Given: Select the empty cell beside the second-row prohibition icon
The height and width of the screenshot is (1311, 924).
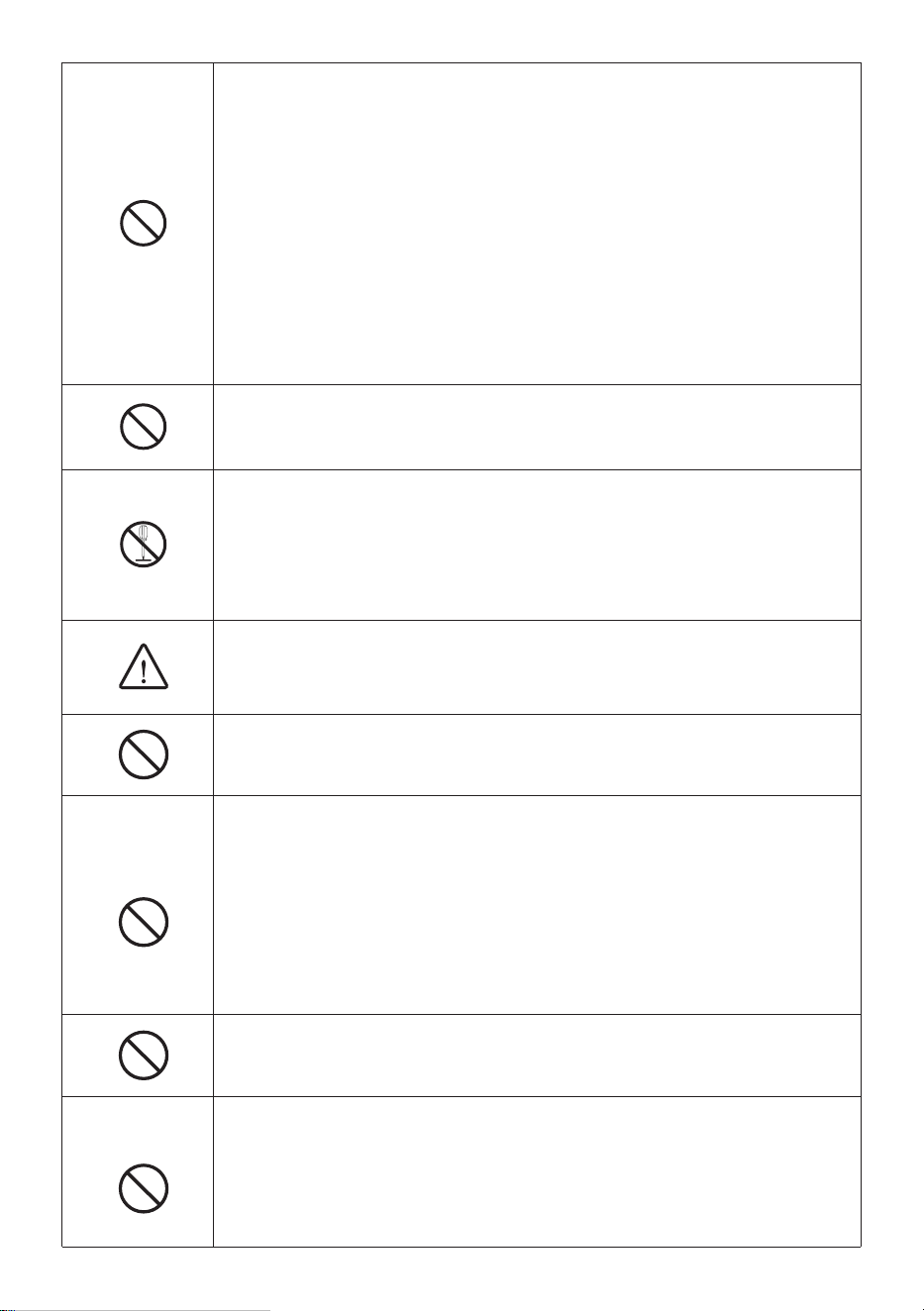Looking at the screenshot, I should coord(537,427).
